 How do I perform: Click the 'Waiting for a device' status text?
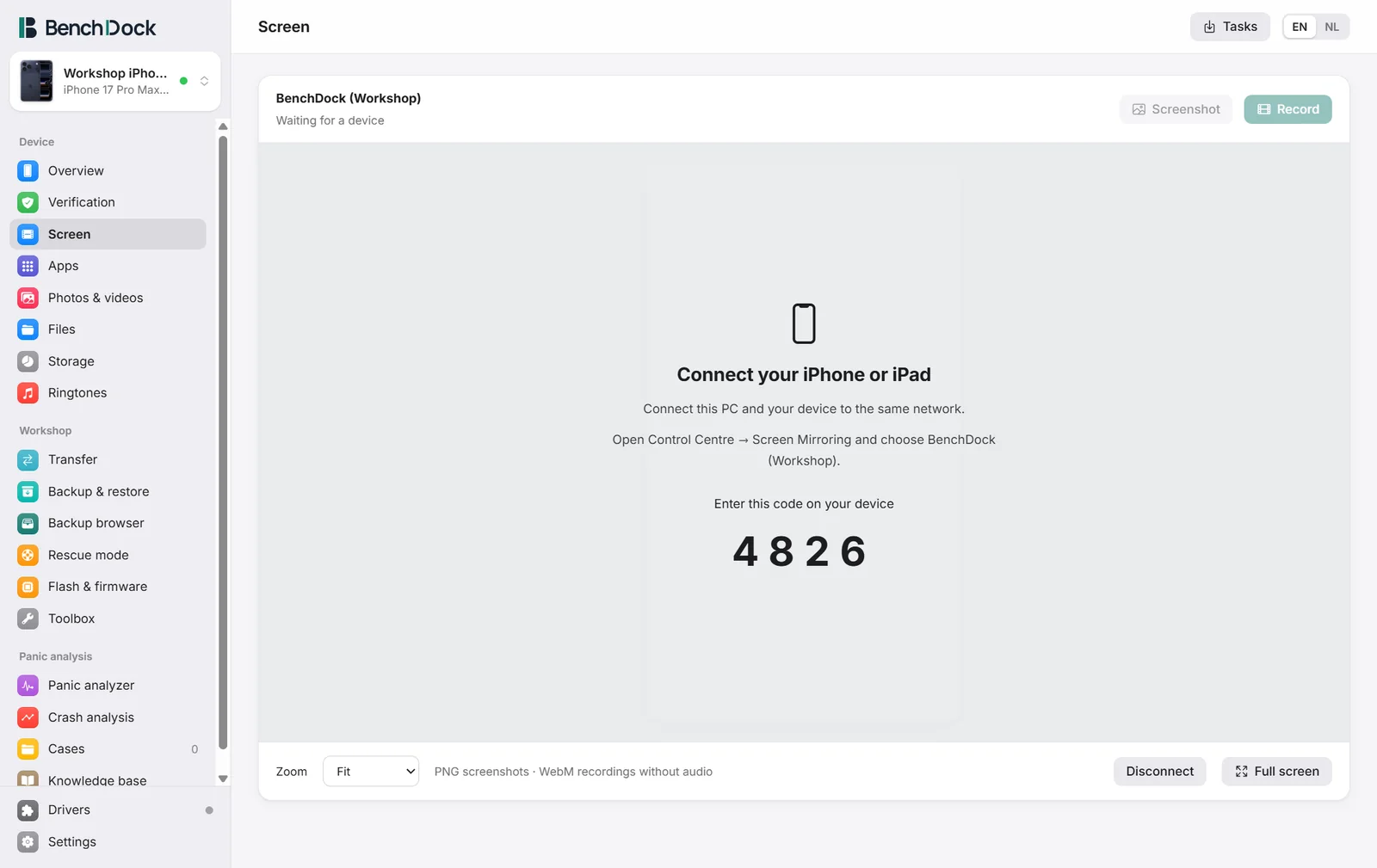pos(330,120)
